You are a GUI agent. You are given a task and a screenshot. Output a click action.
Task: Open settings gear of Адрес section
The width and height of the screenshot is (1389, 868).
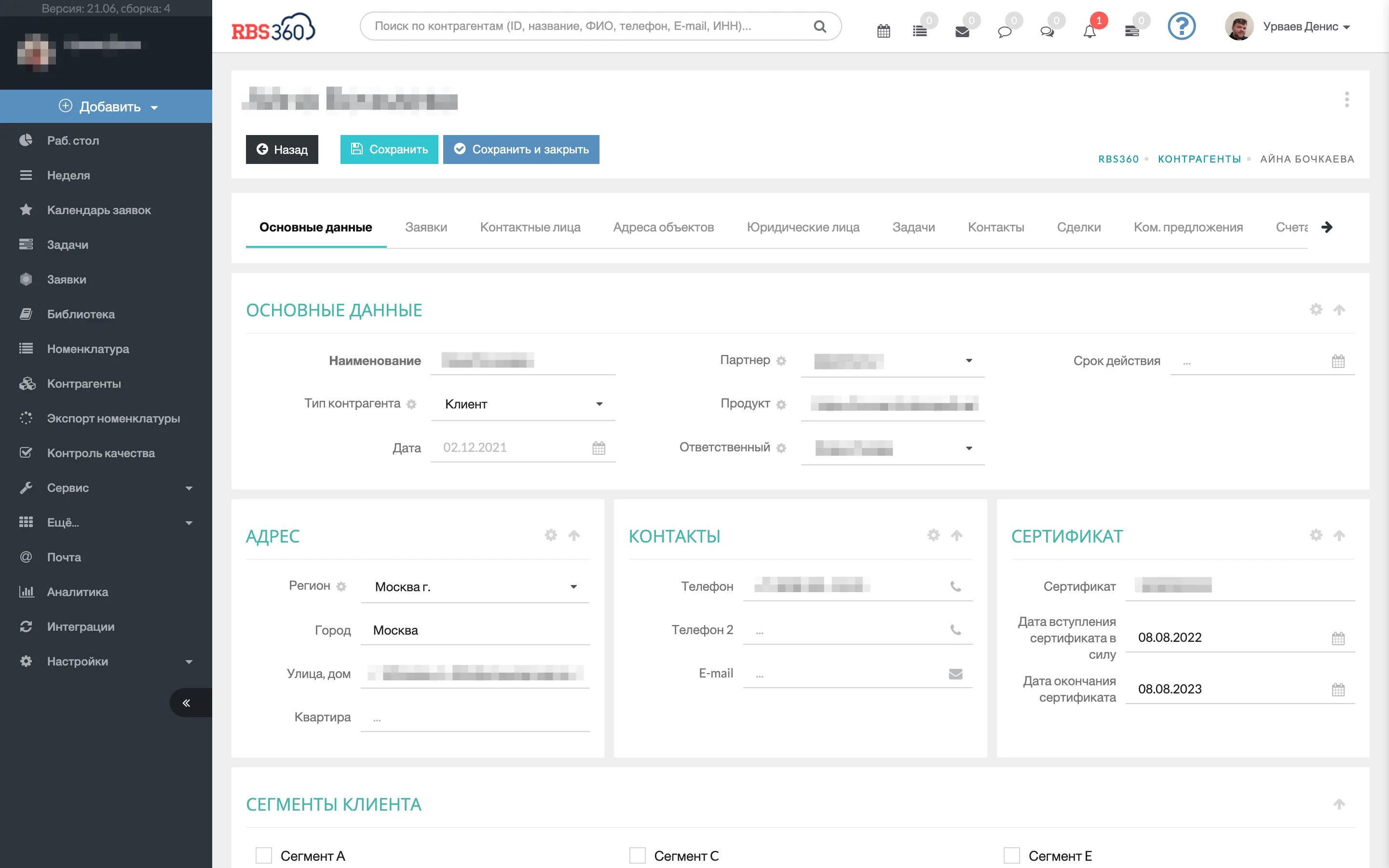tap(551, 535)
